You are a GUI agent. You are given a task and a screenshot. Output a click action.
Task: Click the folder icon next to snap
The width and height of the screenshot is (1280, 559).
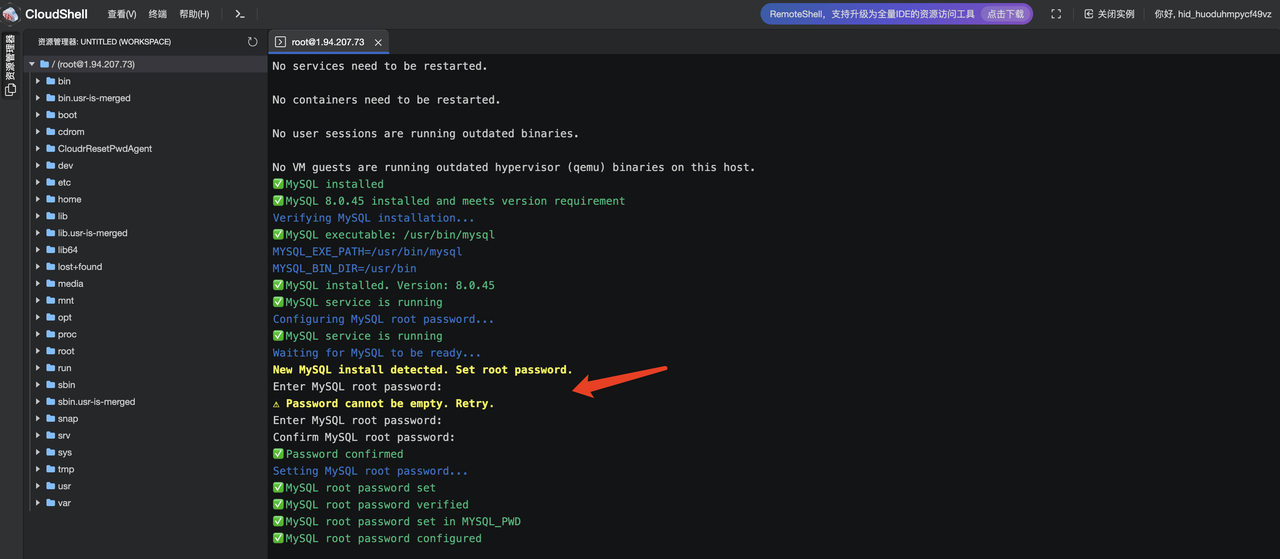tap(50, 419)
